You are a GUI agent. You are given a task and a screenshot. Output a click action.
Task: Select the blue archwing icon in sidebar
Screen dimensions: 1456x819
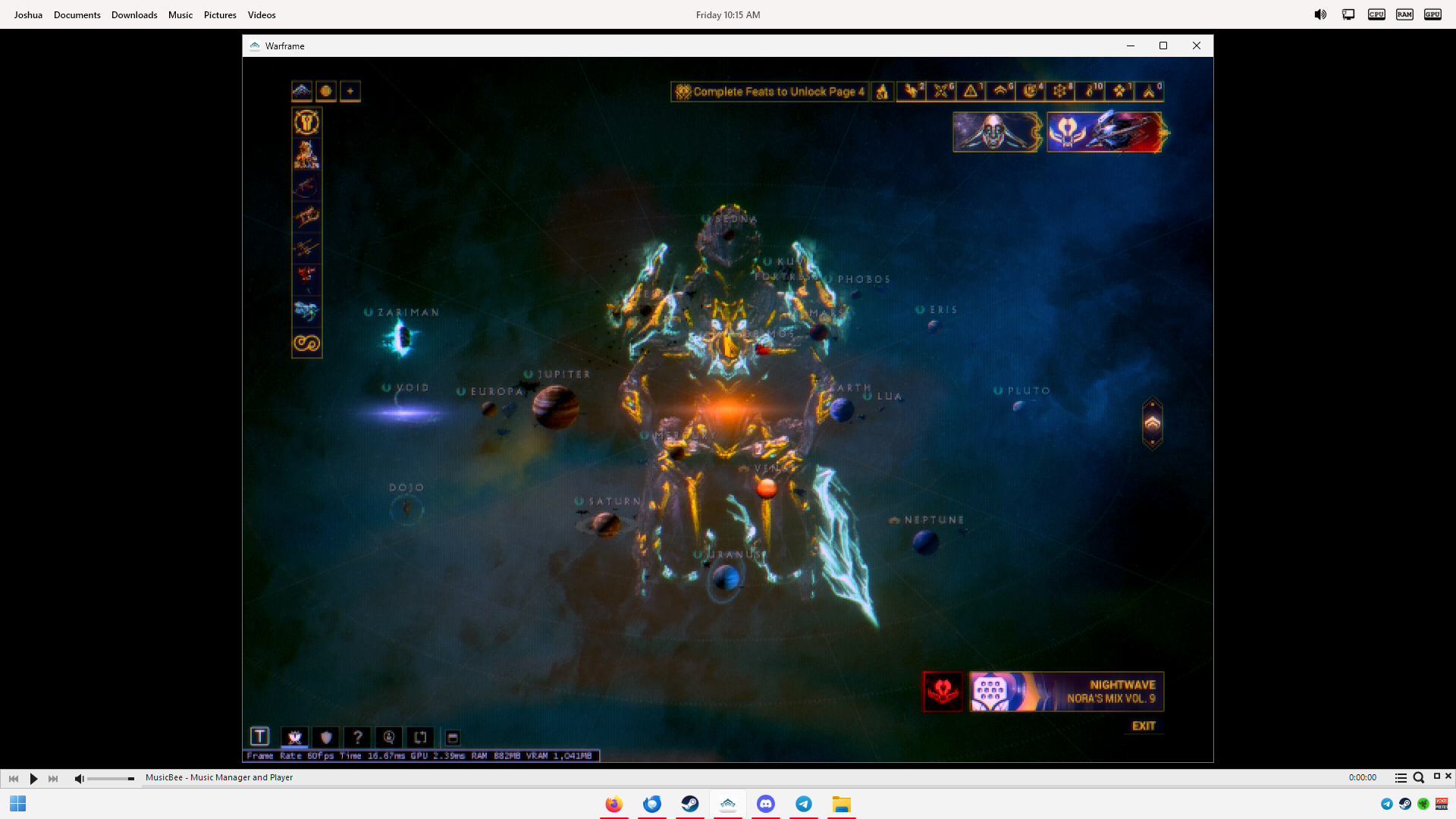click(x=306, y=312)
